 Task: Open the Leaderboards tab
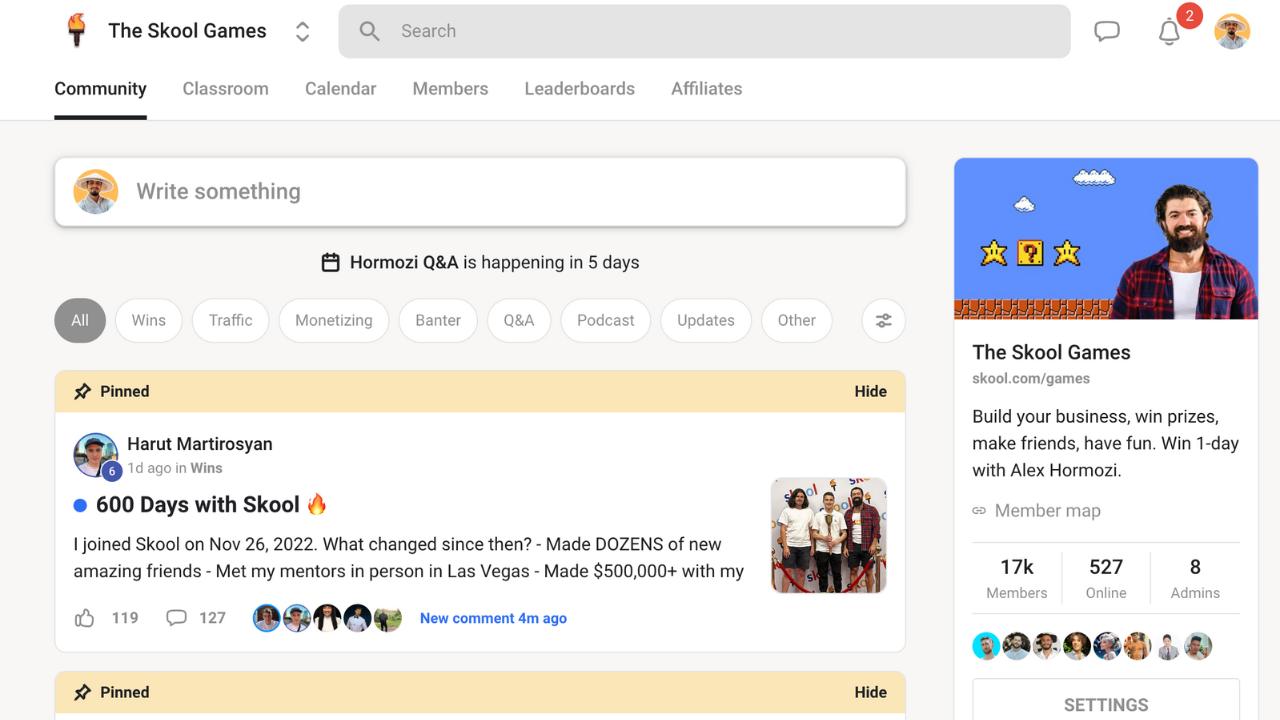click(579, 89)
